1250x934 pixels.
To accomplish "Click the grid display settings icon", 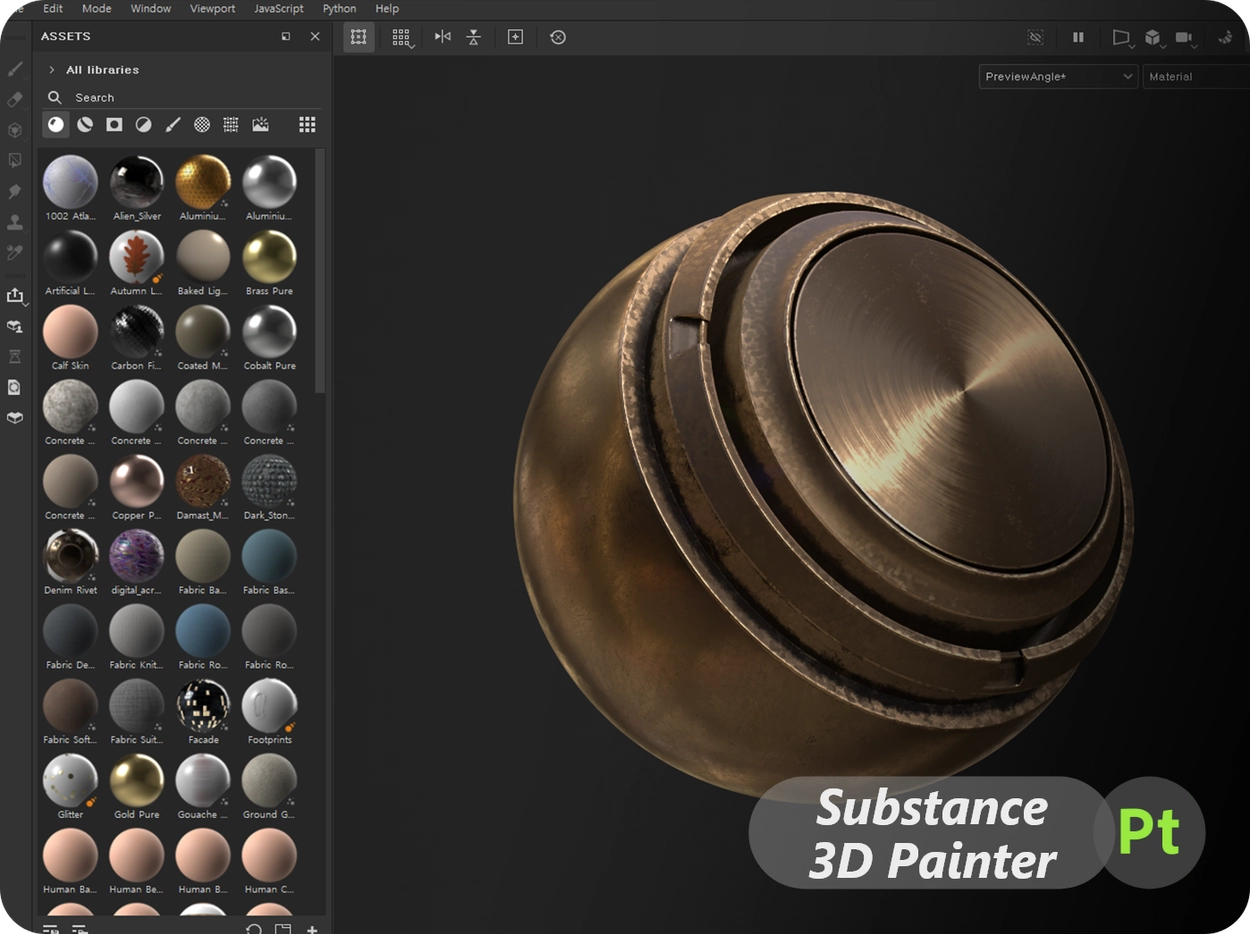I will click(x=402, y=38).
